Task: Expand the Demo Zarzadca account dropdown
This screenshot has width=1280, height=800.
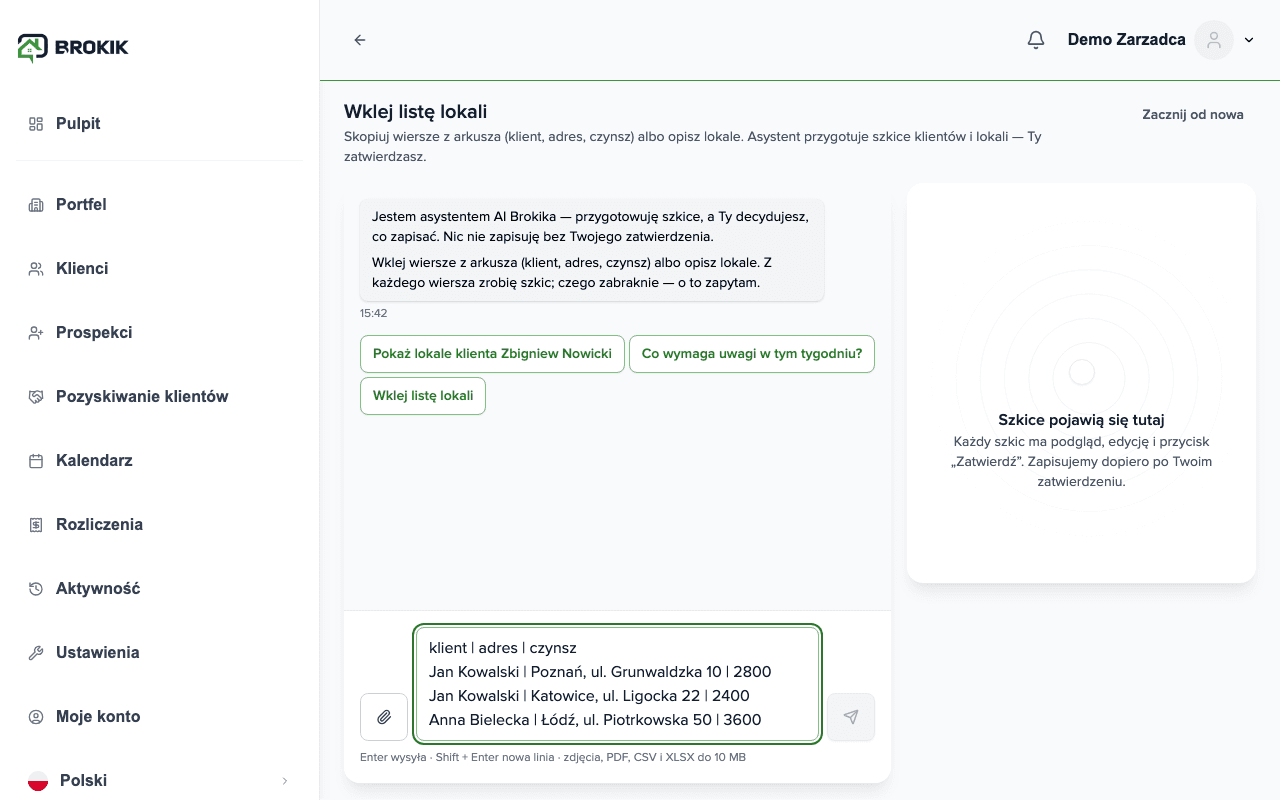Action: coord(1249,40)
